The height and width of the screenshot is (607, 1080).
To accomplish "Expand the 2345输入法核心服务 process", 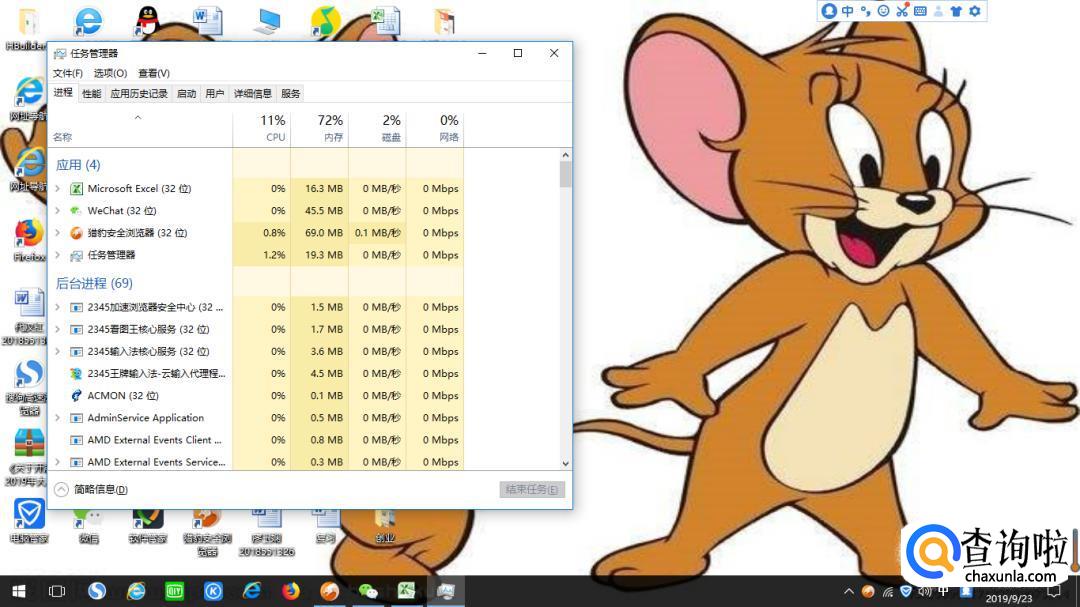I will pos(58,351).
